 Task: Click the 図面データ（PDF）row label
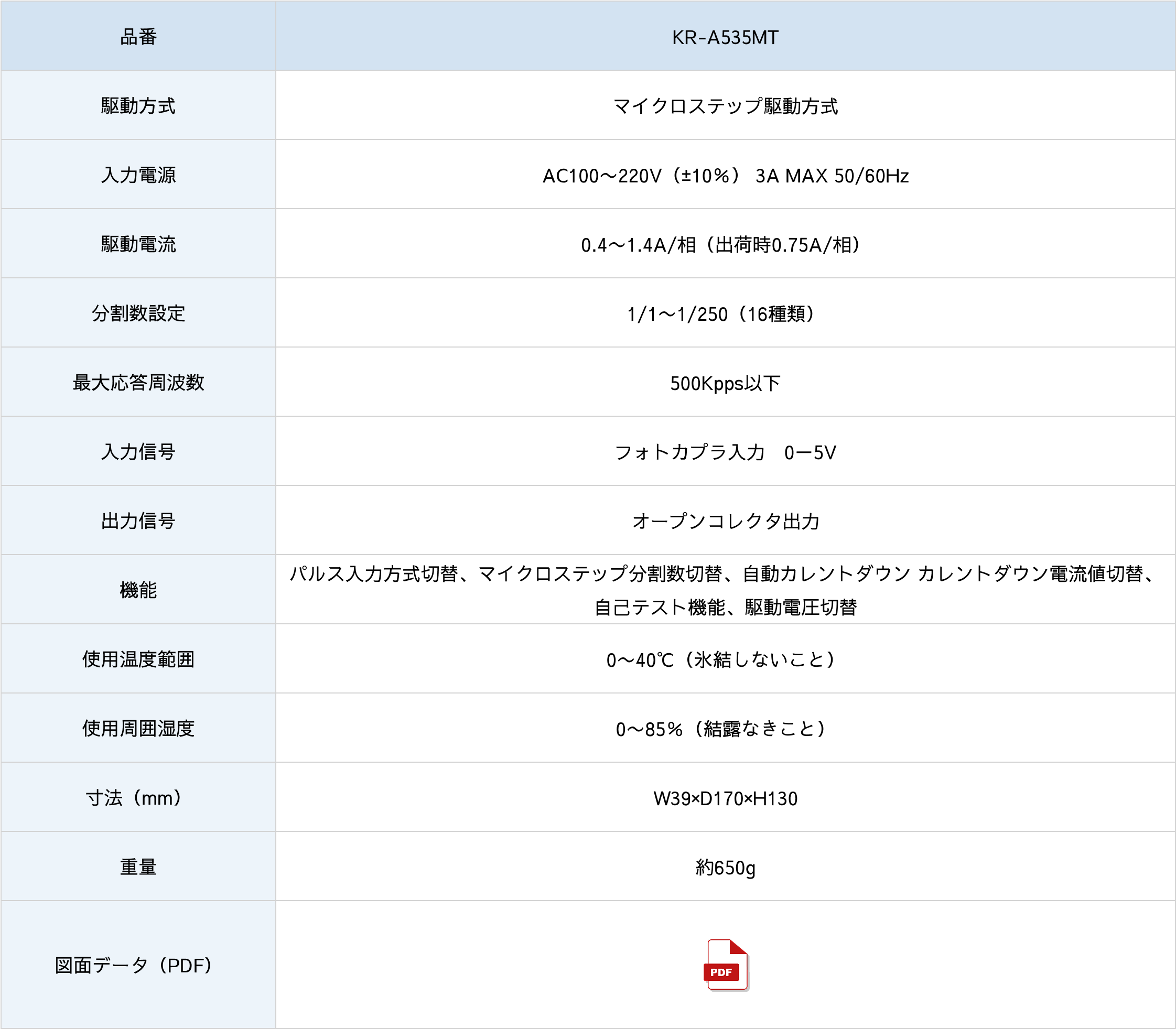point(138,963)
